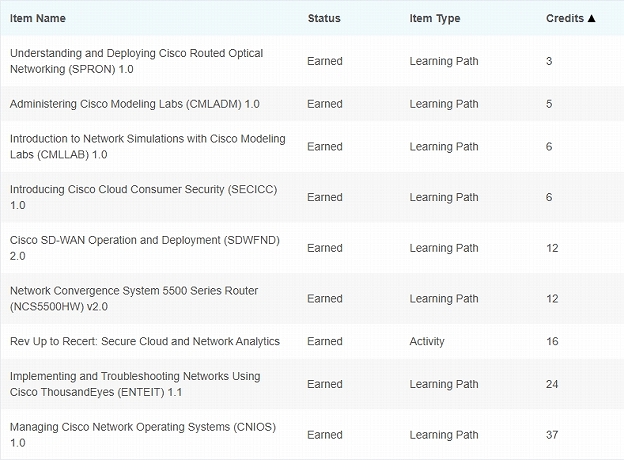This screenshot has height=460, width=624.
Task: Sort table by Item Name column
Action: point(38,18)
